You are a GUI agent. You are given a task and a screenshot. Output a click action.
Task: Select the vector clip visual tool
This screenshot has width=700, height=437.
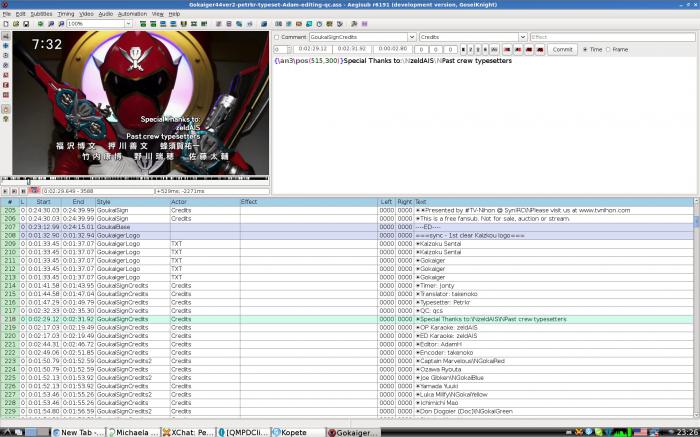pyautogui.click(x=6, y=95)
